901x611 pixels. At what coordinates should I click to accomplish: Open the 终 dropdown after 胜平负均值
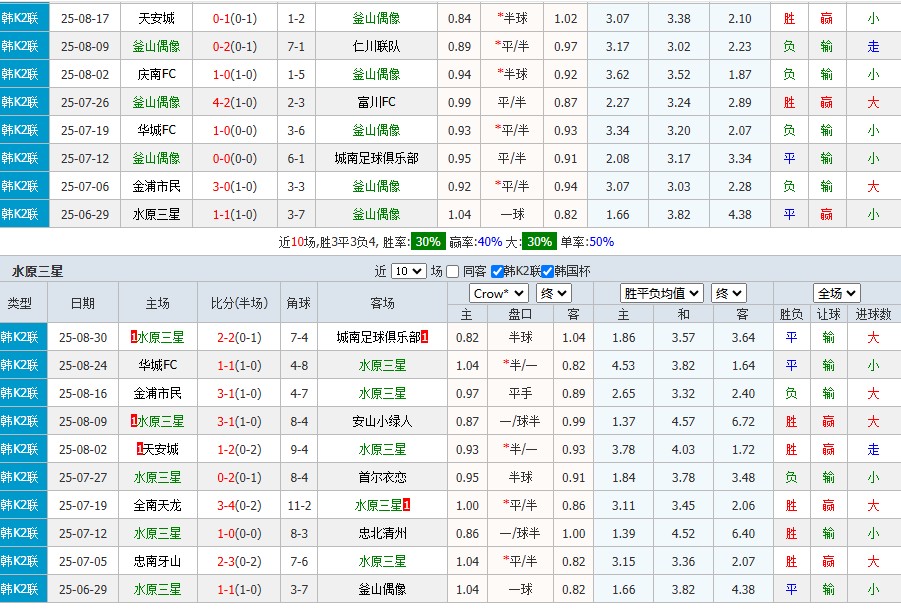[x=728, y=292]
